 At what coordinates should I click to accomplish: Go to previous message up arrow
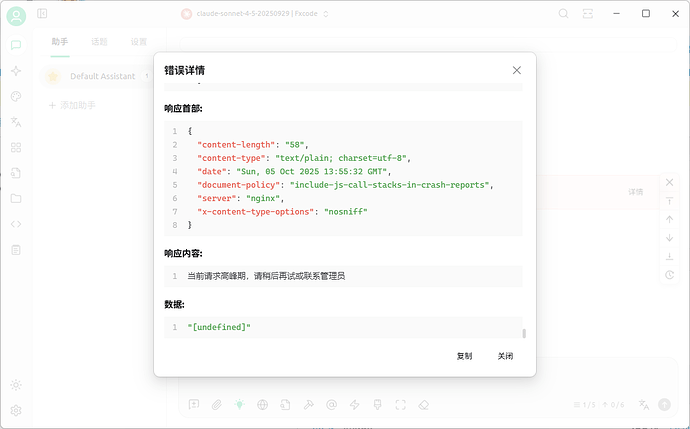(669, 219)
